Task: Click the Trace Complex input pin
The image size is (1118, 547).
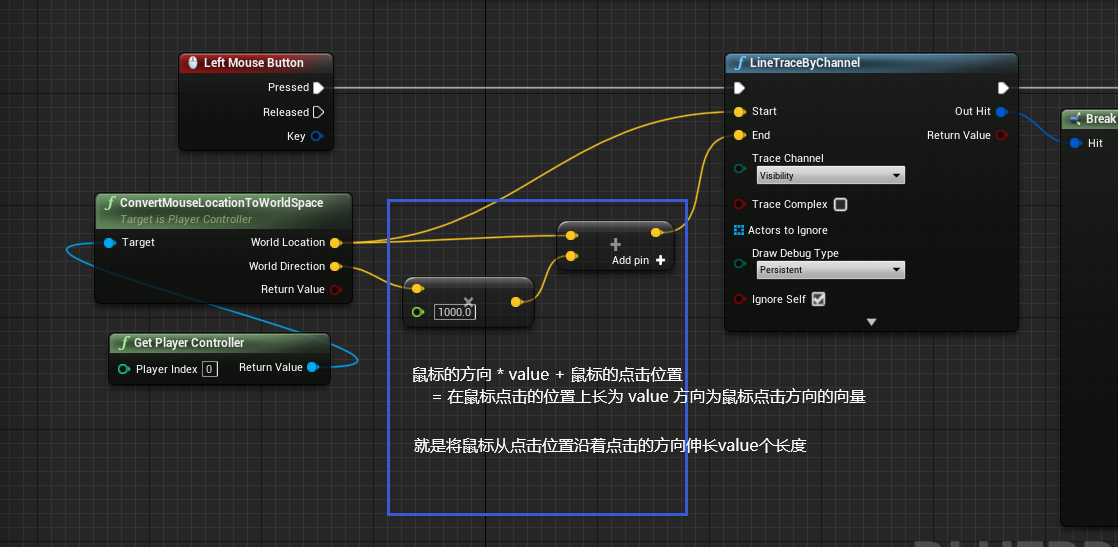Action: click(740, 205)
